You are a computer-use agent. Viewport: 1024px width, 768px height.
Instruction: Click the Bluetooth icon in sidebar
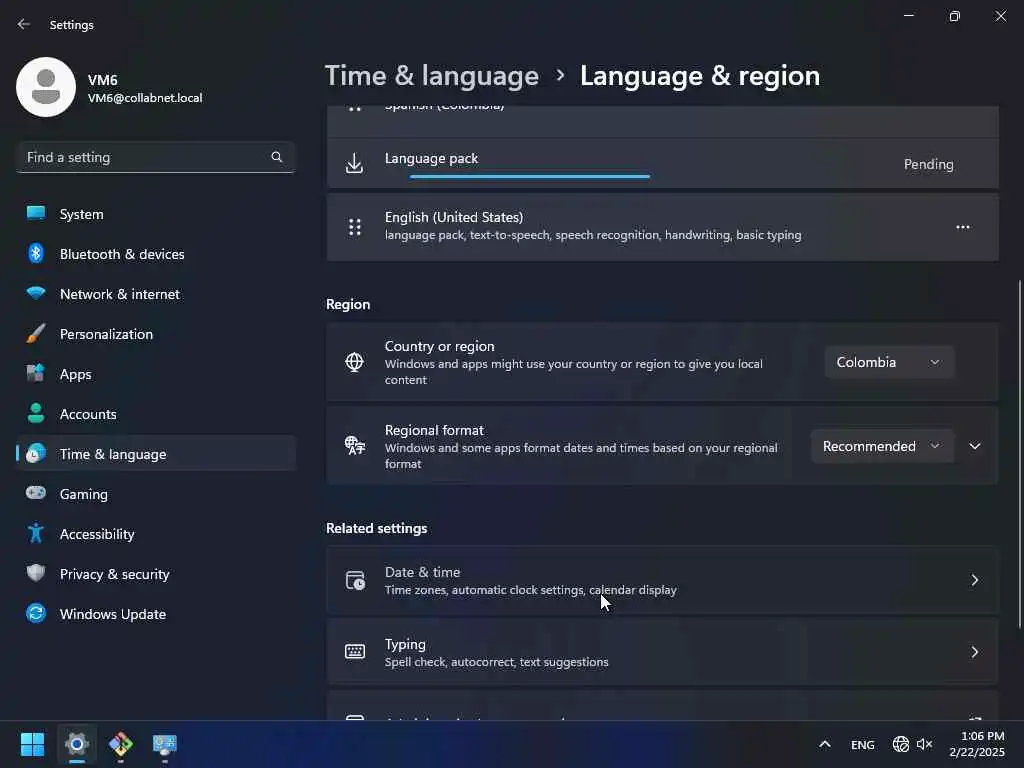[x=36, y=253]
